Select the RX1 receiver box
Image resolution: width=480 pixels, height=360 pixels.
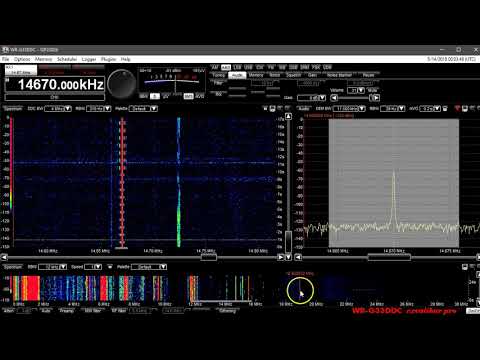(x=21, y=70)
